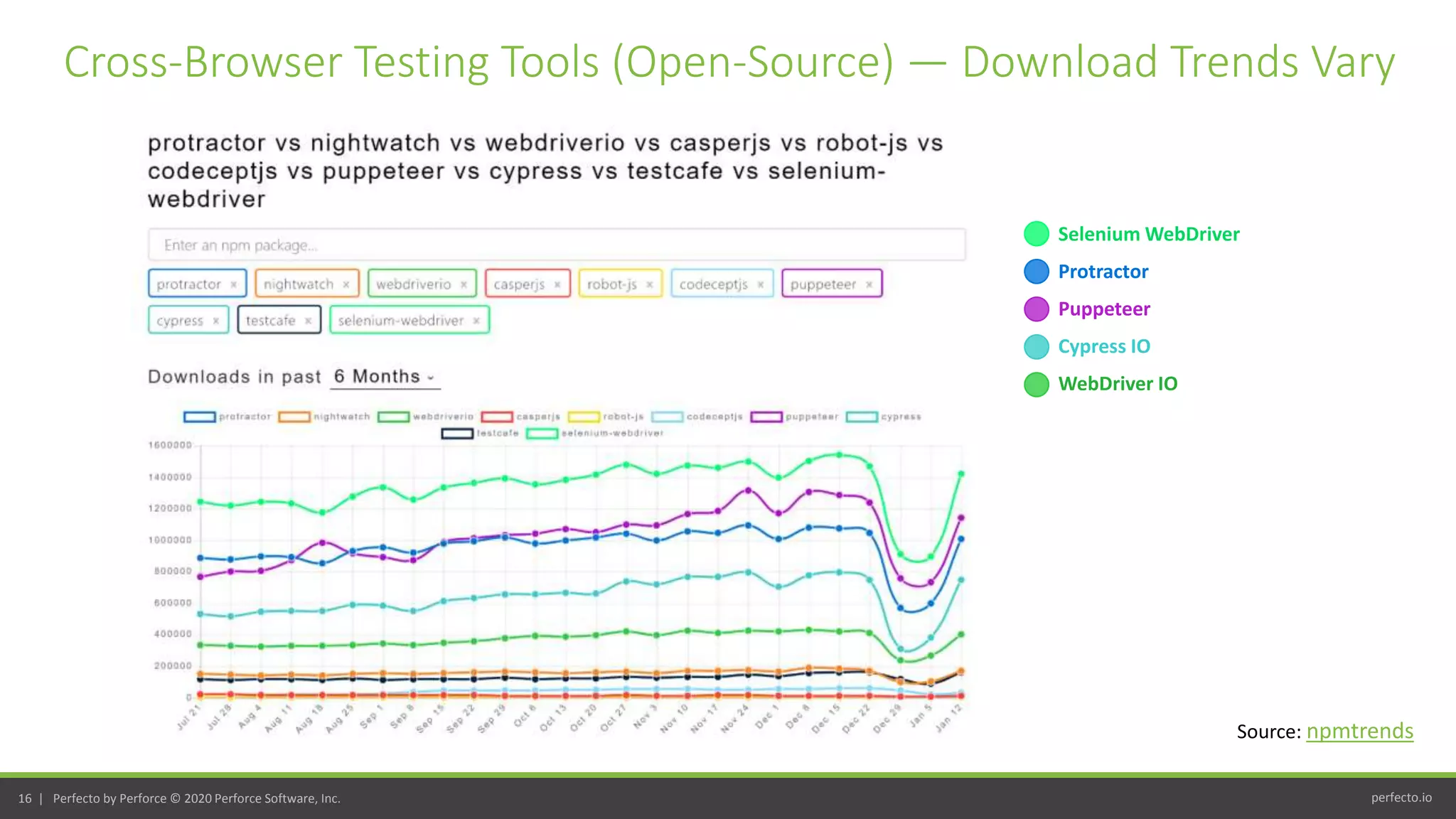Click the perfecto.io footer text

tap(1401, 798)
